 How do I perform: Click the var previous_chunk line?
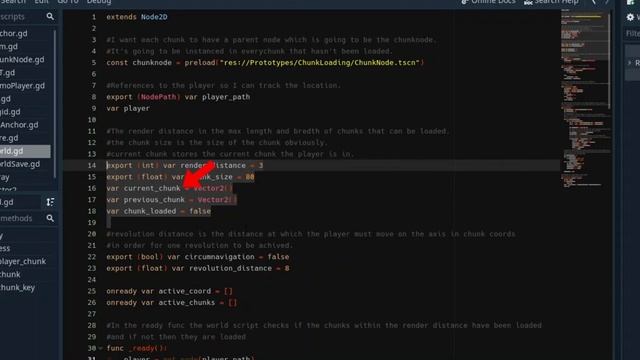pos(171,200)
